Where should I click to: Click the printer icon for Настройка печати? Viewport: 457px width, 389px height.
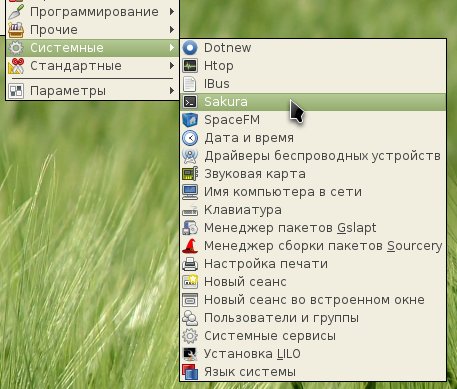pyautogui.click(x=190, y=264)
